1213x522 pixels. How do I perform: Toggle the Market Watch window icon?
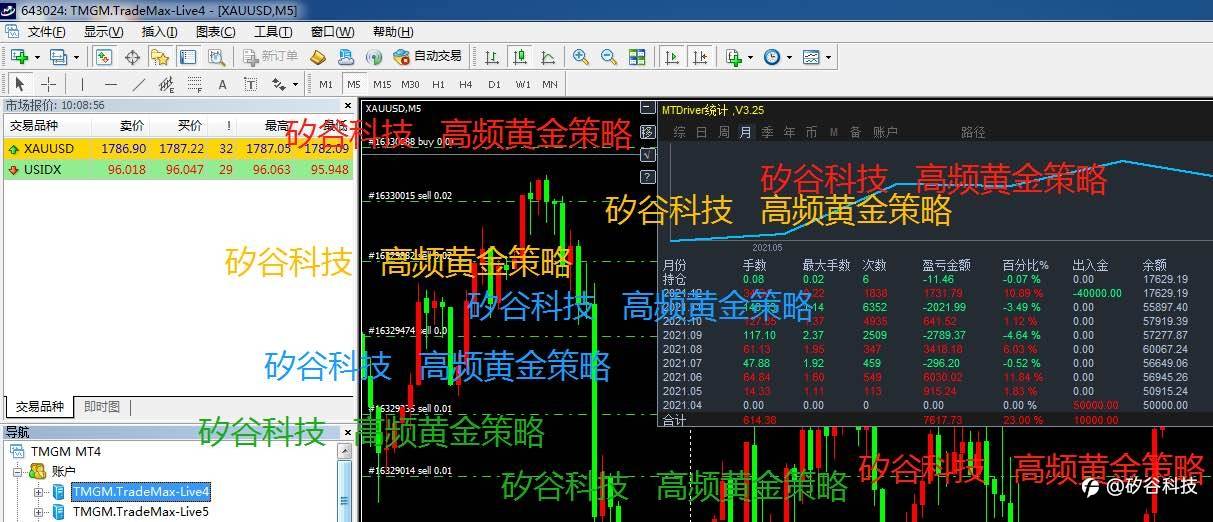click(x=103, y=57)
